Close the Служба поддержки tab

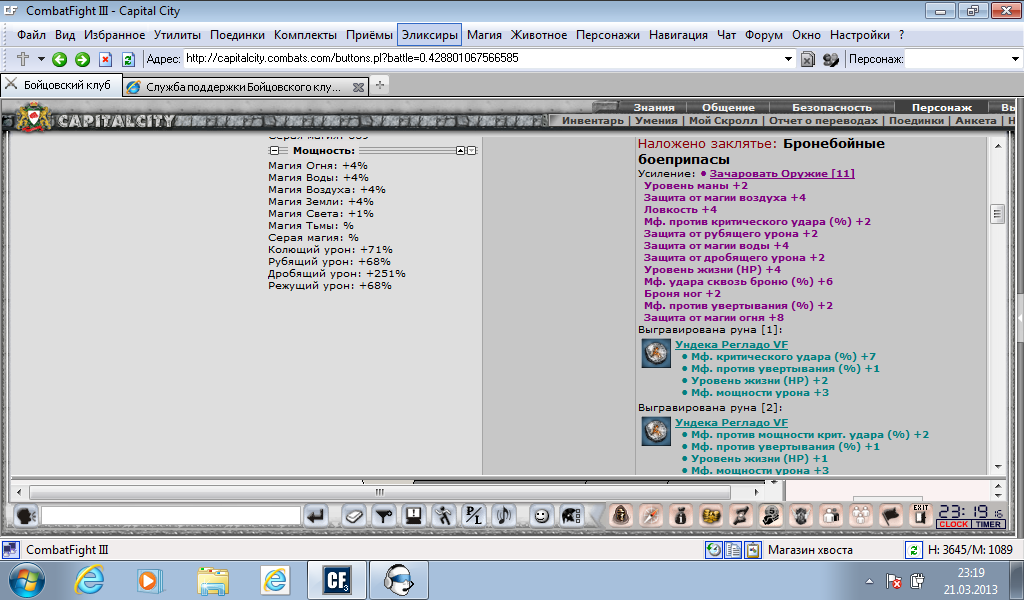[358, 87]
